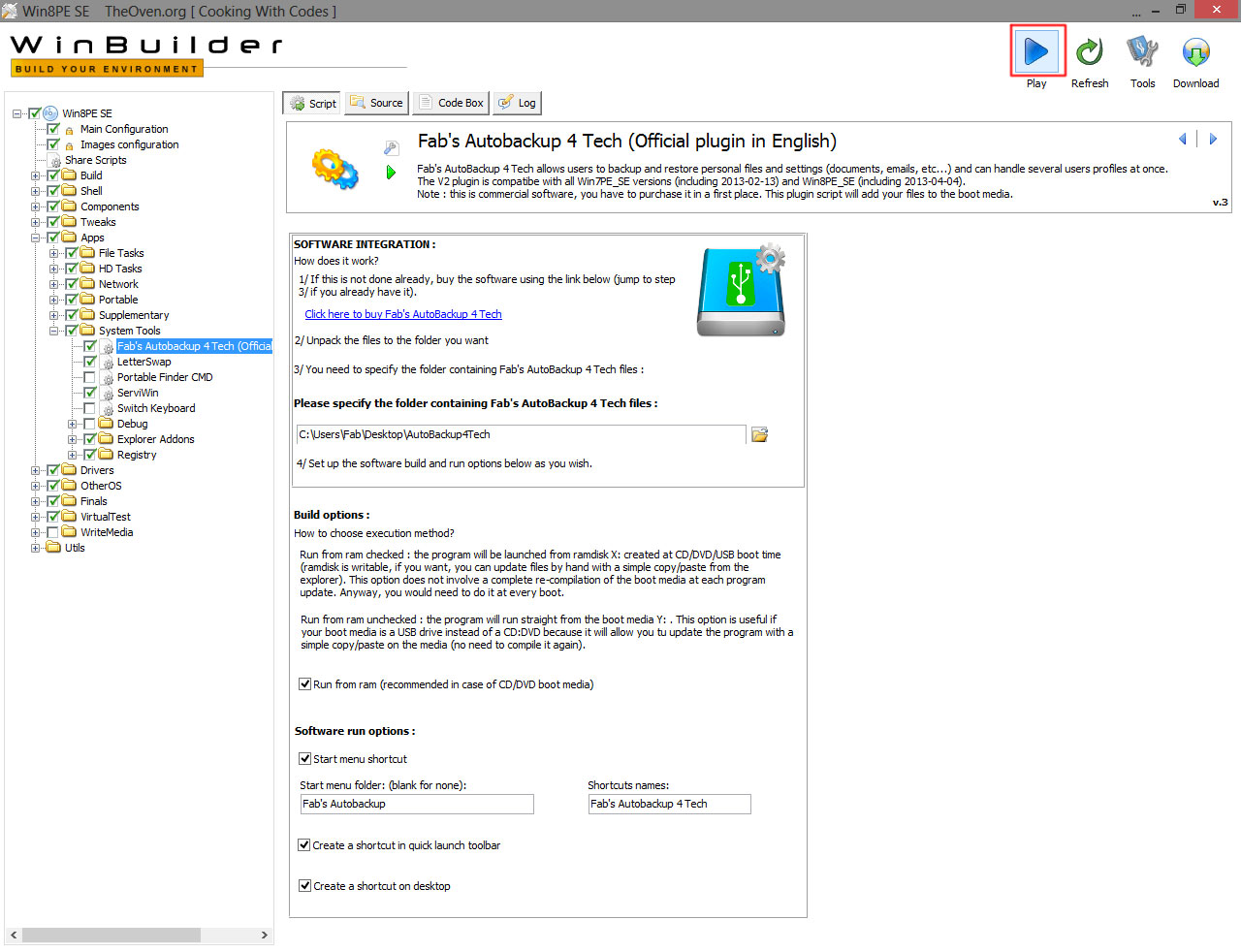Collapse the Apps tree node
This screenshot has height=952, width=1241.
(x=36, y=238)
